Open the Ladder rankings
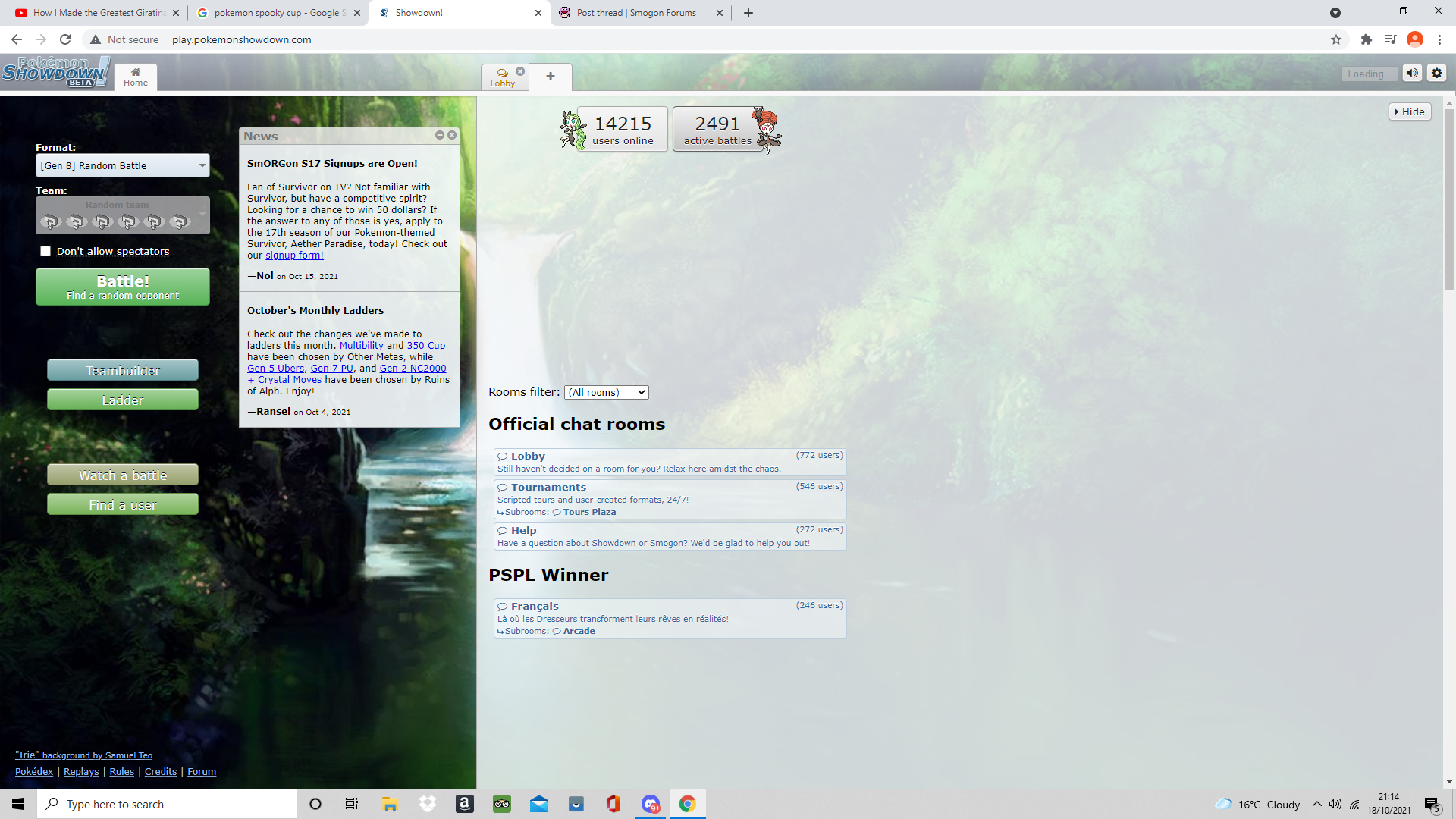This screenshot has width=1456, height=819. [122, 400]
